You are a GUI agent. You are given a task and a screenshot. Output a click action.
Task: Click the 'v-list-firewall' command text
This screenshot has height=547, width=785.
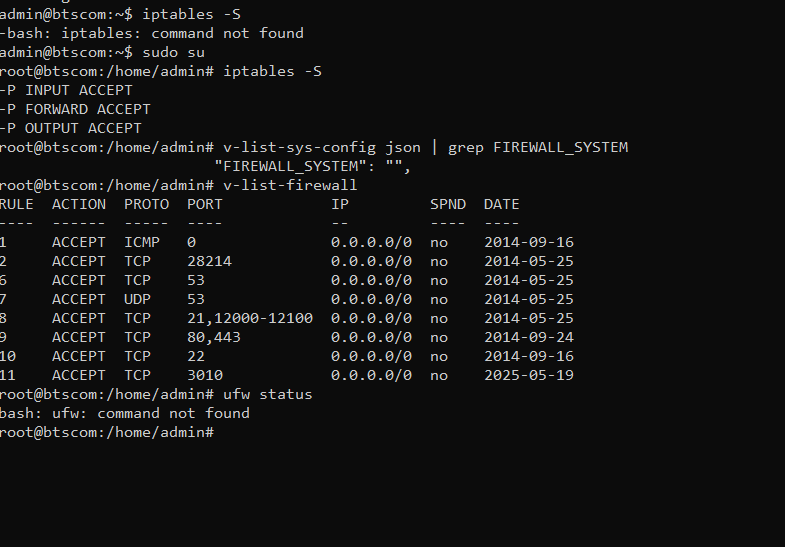point(290,185)
